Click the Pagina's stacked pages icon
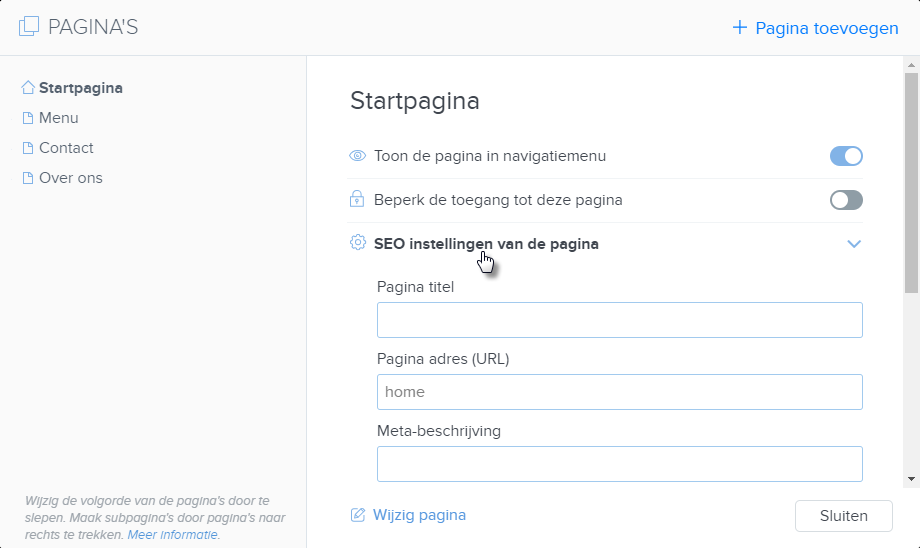 [x=29, y=27]
